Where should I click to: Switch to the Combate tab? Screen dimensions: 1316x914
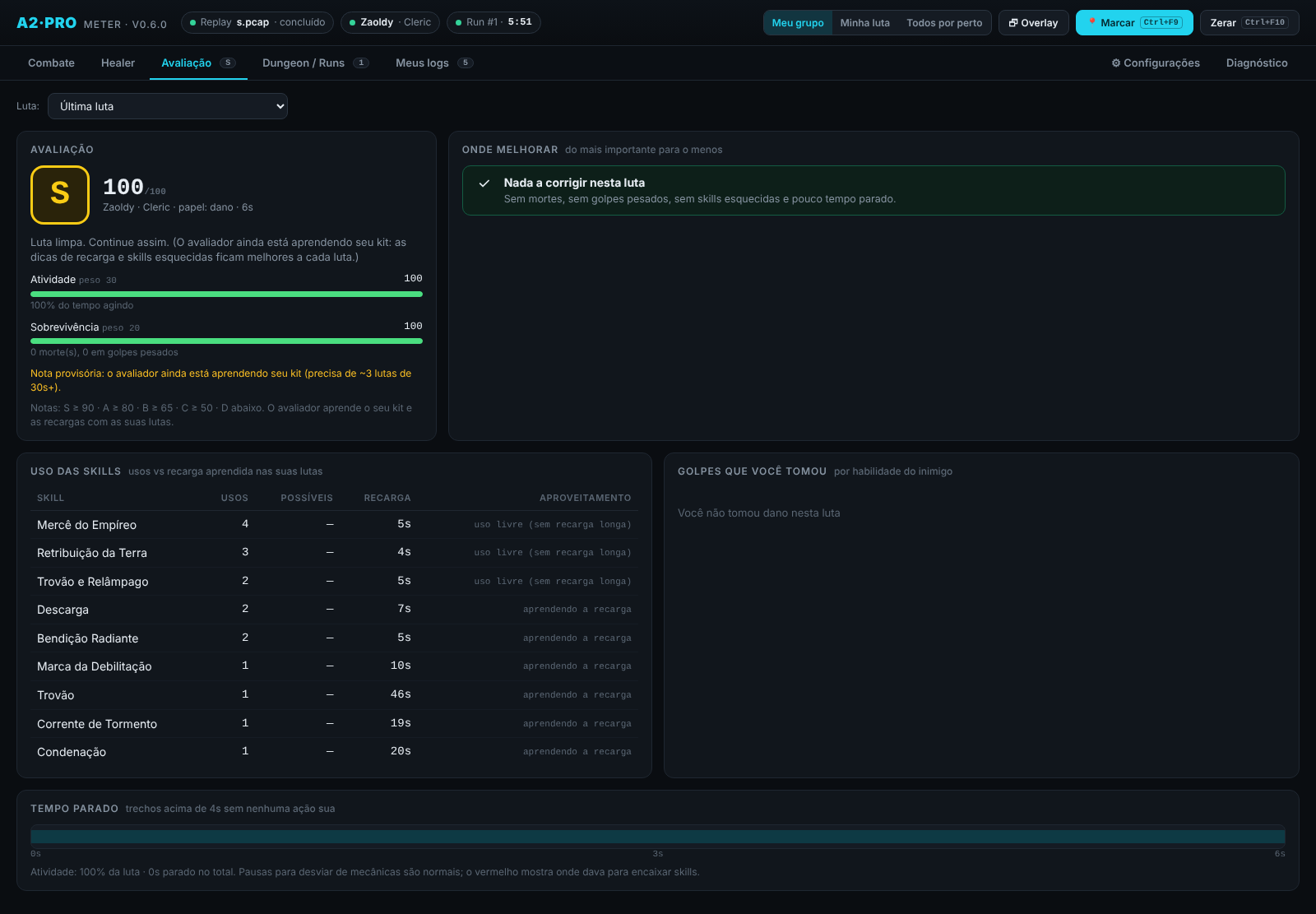point(51,63)
